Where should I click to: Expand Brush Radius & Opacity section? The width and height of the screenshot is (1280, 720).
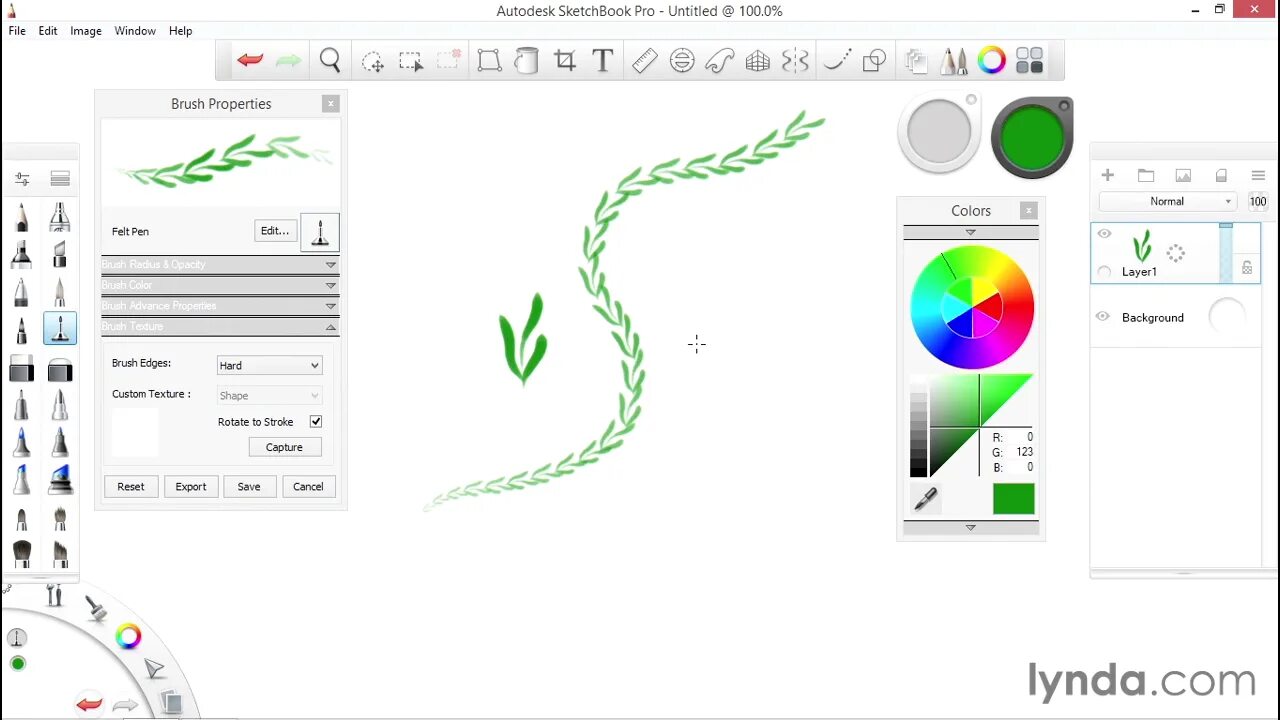[x=220, y=264]
